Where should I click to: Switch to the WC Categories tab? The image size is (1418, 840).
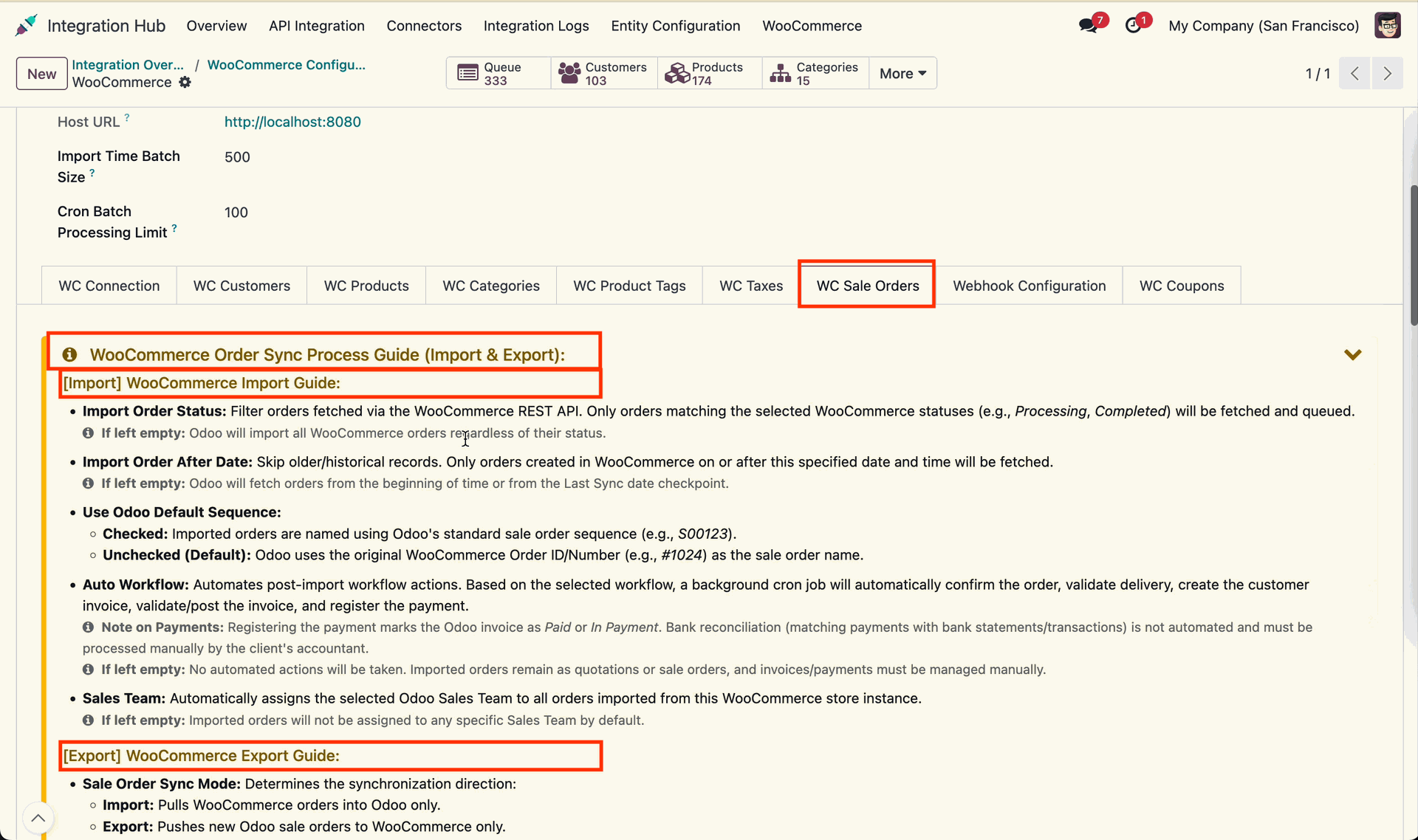click(x=491, y=286)
